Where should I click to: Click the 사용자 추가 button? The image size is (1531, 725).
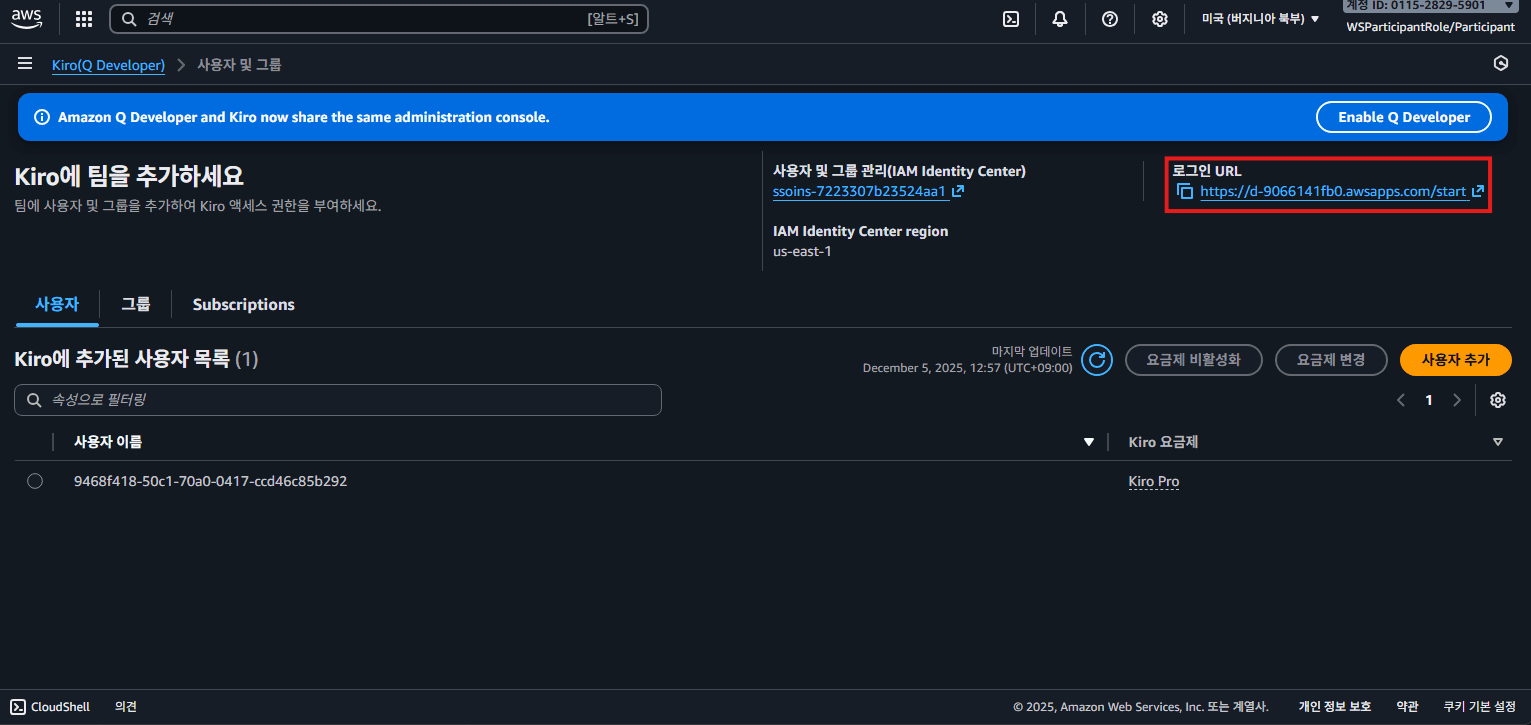click(1455, 360)
